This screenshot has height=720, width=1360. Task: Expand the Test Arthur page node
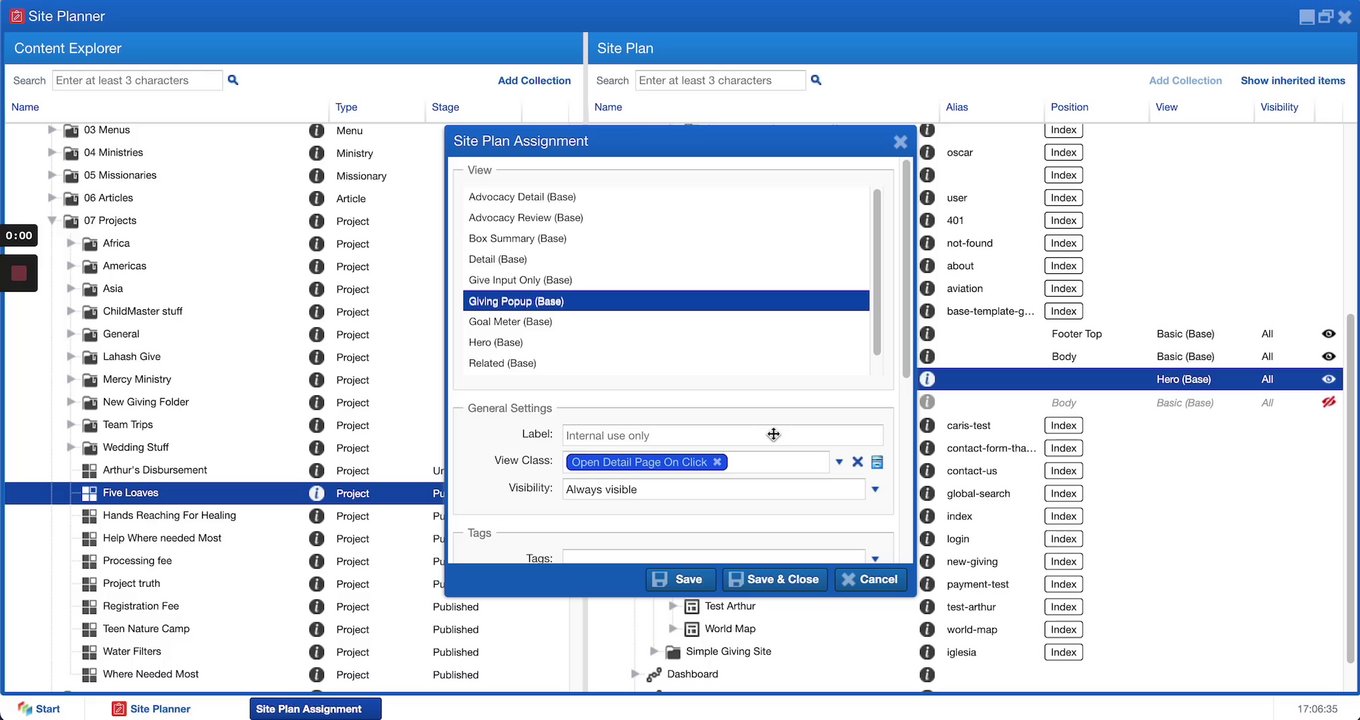672,606
